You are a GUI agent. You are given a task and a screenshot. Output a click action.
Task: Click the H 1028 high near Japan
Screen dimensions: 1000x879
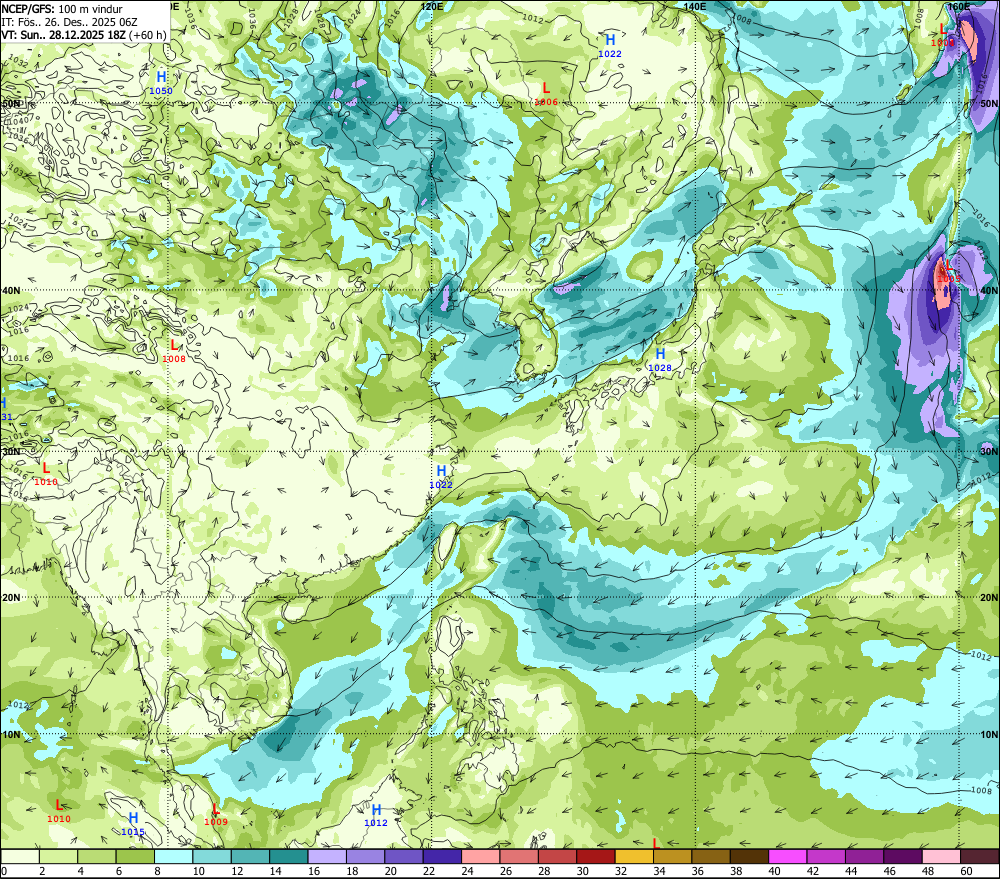[660, 360]
